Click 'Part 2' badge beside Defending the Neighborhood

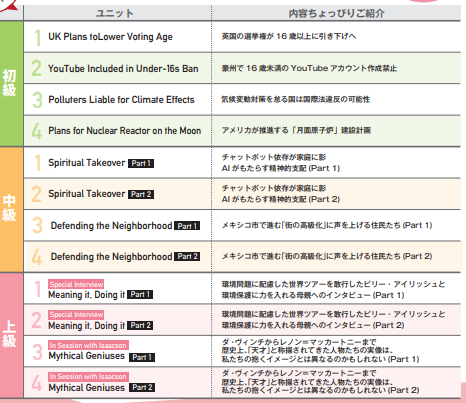[x=187, y=256]
